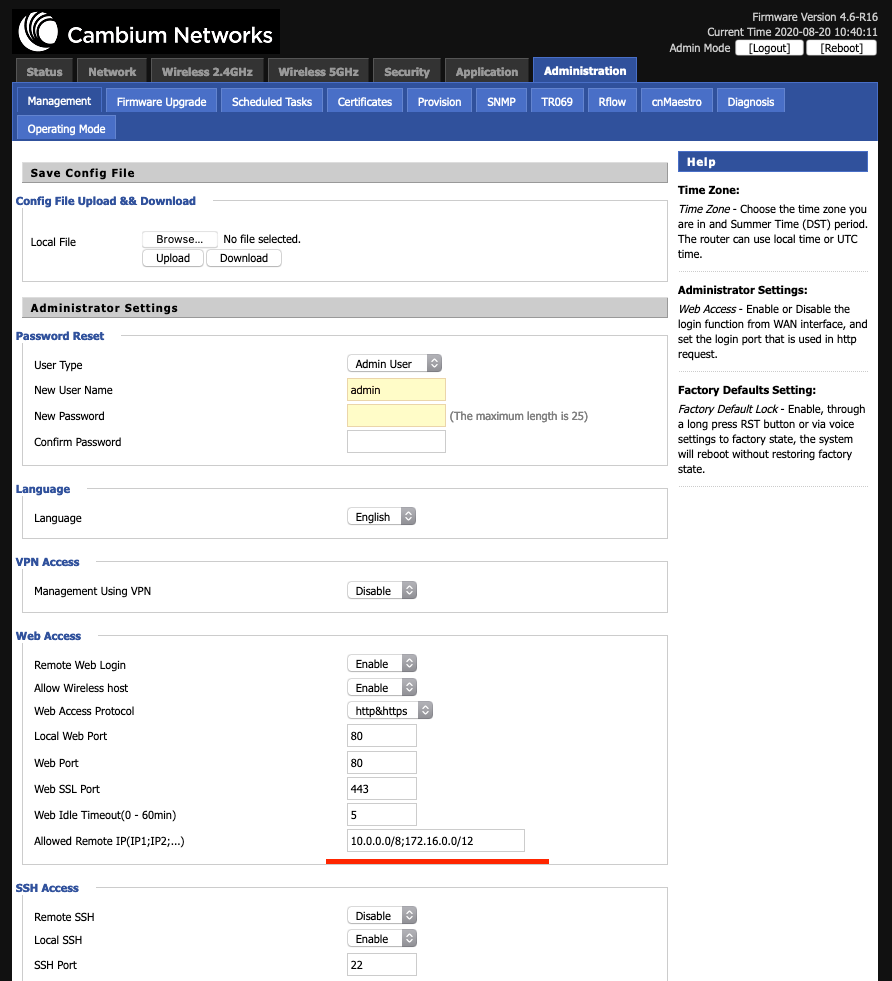Switch to the Security tab

[x=407, y=72]
